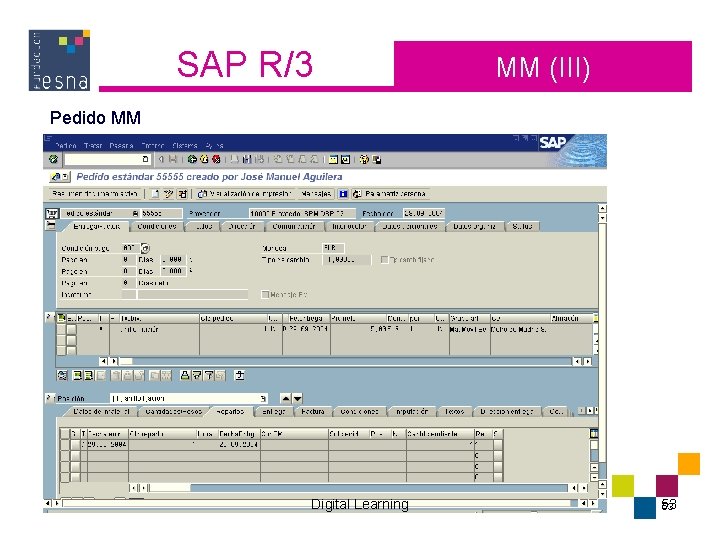This screenshot has height=540, width=720.
Task: Open the command field history dropdown
Action: click(x=146, y=159)
